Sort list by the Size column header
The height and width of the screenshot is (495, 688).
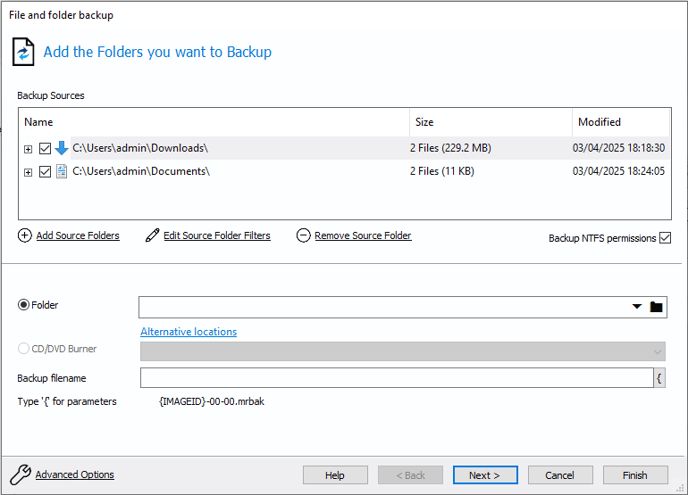[x=491, y=122]
